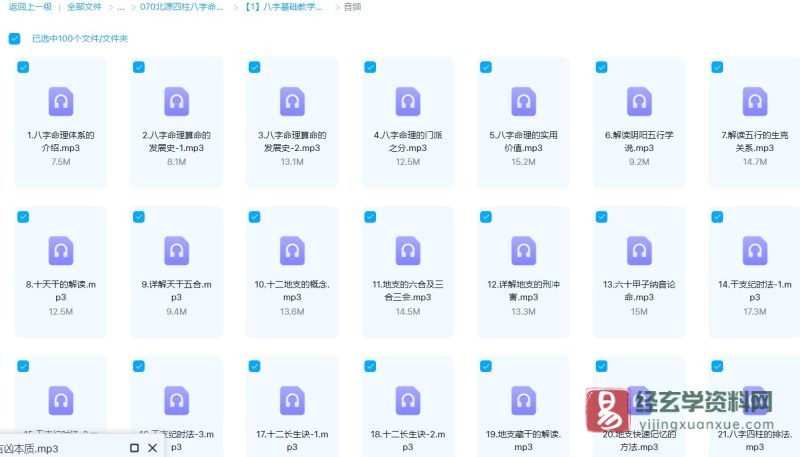
Task: Click the 17.十二长生诀-1.mp3 audio icon
Action: point(292,400)
